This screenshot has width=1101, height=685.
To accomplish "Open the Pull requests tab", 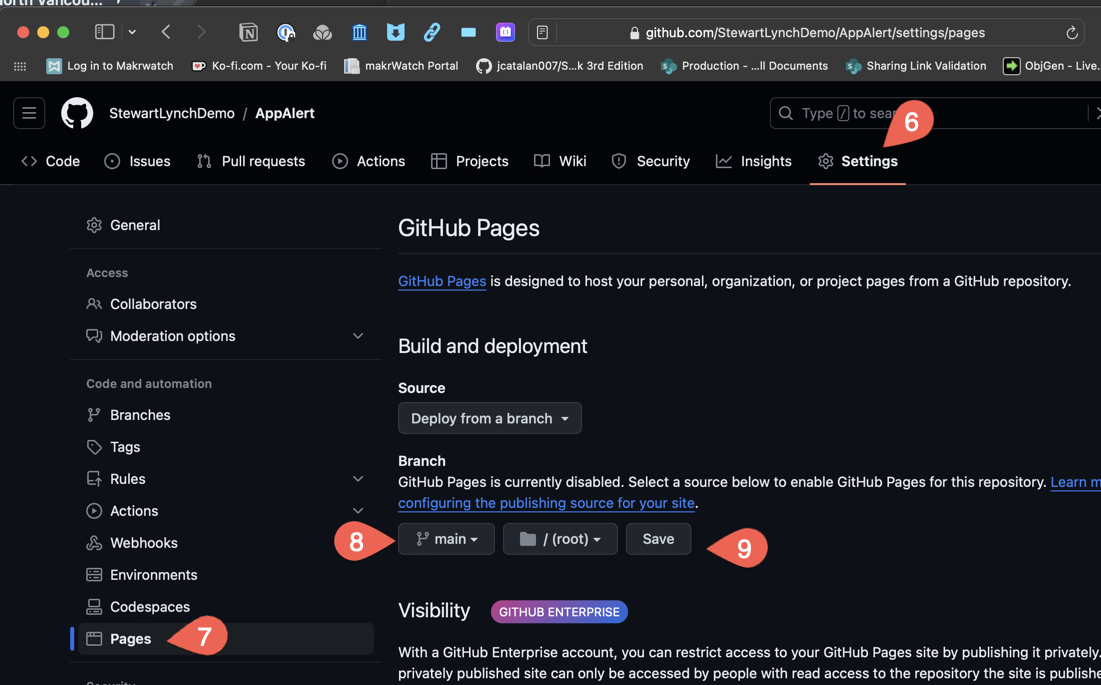I will pos(251,161).
